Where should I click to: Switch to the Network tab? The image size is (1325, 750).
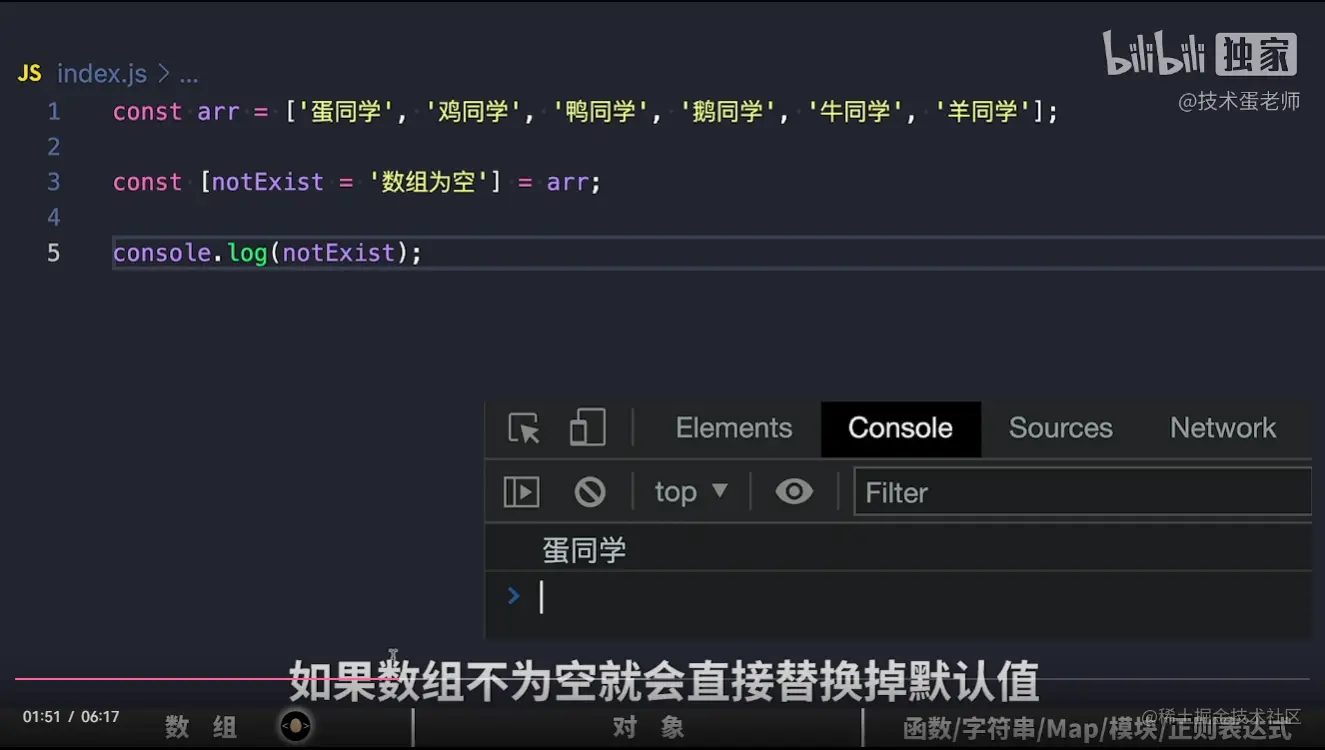pyautogui.click(x=1222, y=428)
